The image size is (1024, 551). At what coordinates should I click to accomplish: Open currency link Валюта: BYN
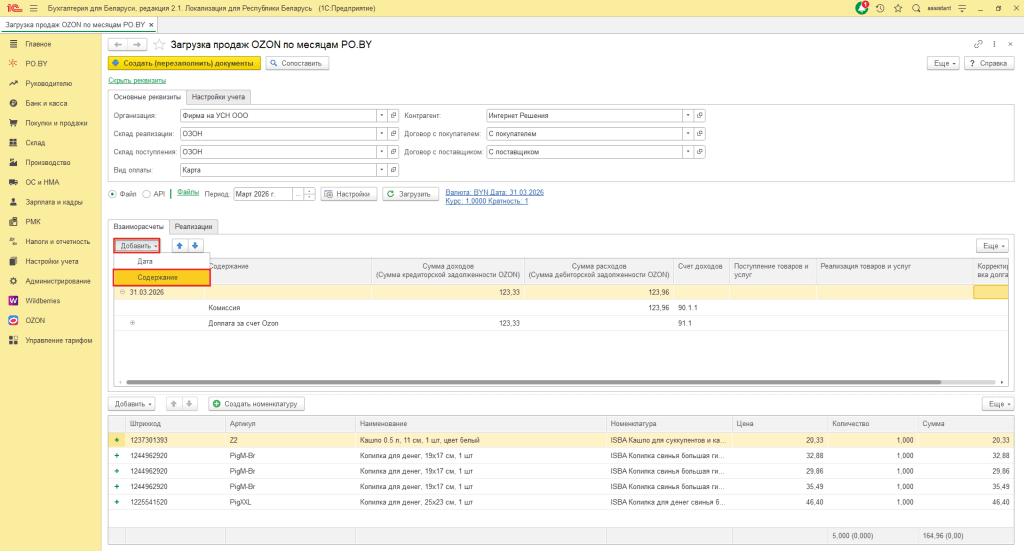pyautogui.click(x=494, y=193)
